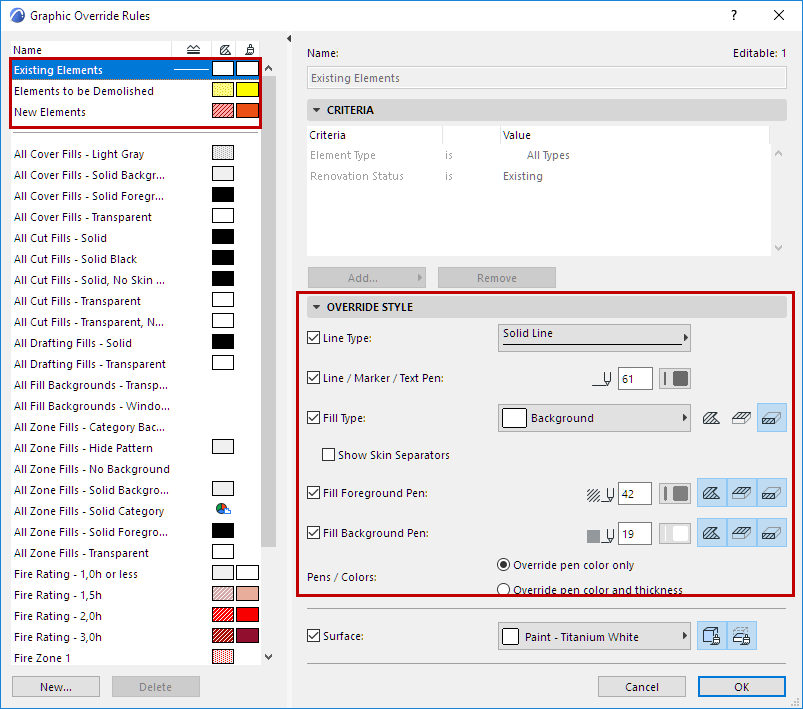
Task: Open the Add... criteria menu
Action: click(x=367, y=278)
